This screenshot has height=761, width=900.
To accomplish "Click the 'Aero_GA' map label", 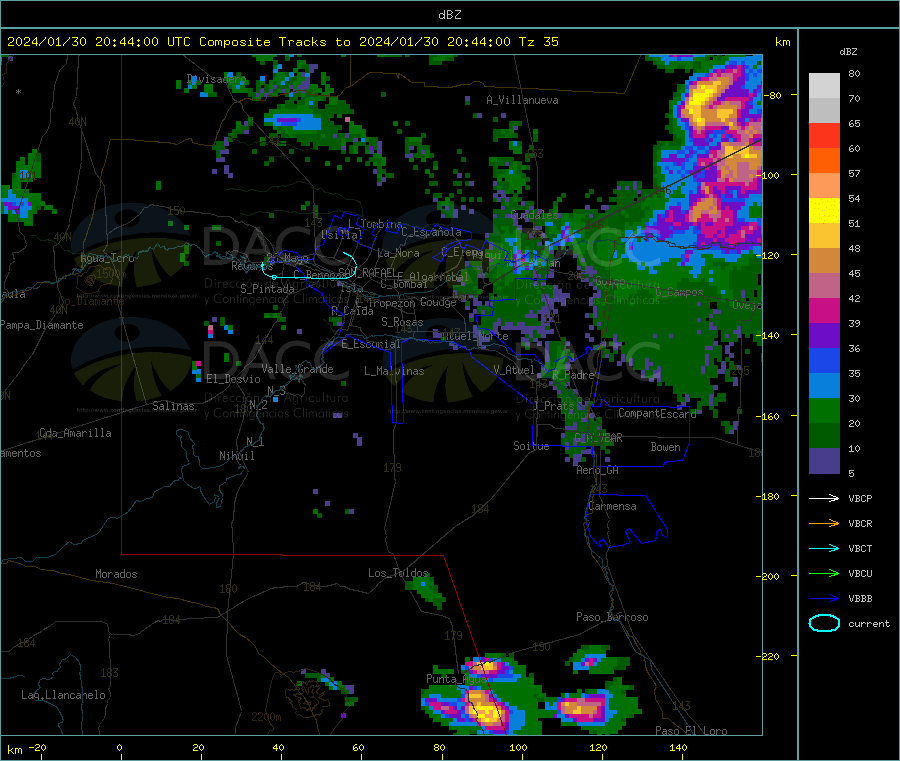I will pos(598,470).
